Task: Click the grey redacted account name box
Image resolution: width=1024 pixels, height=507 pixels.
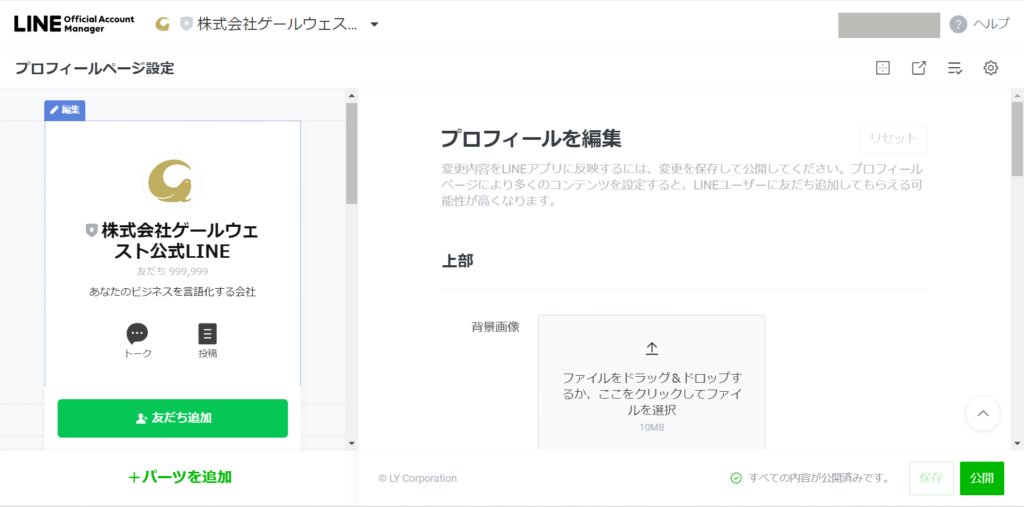Action: coord(888,25)
